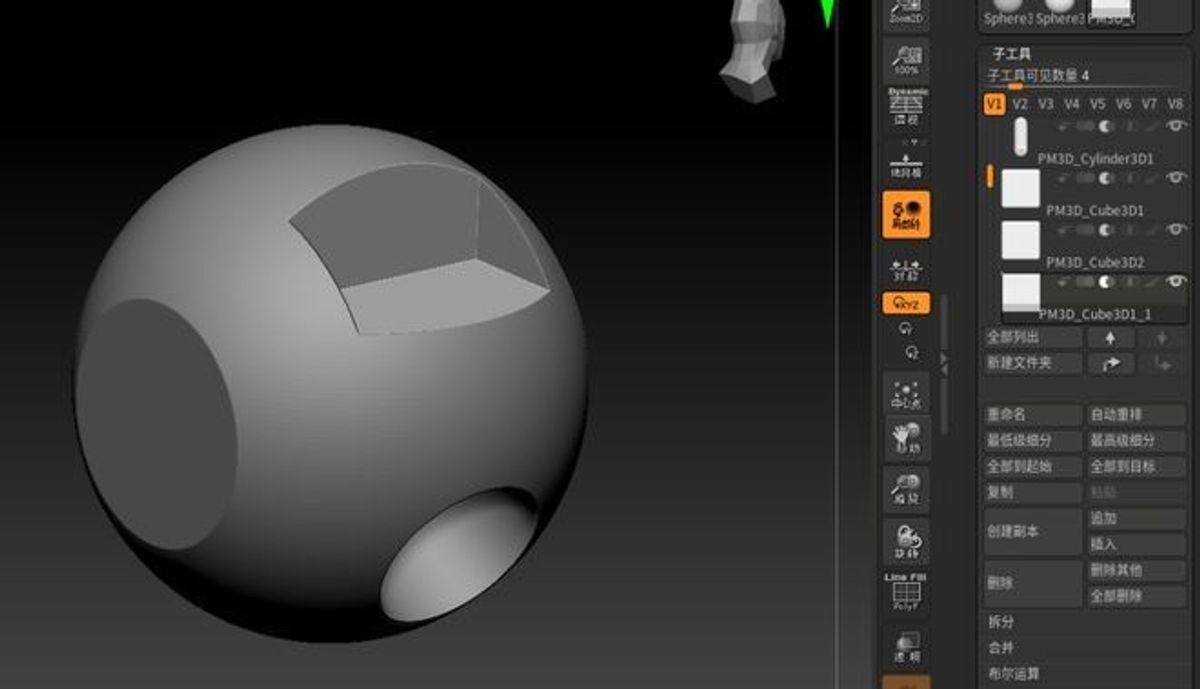Select PM3D_Cube3D2 subtool thumbnail
This screenshot has height=689, width=1200.
1021,240
